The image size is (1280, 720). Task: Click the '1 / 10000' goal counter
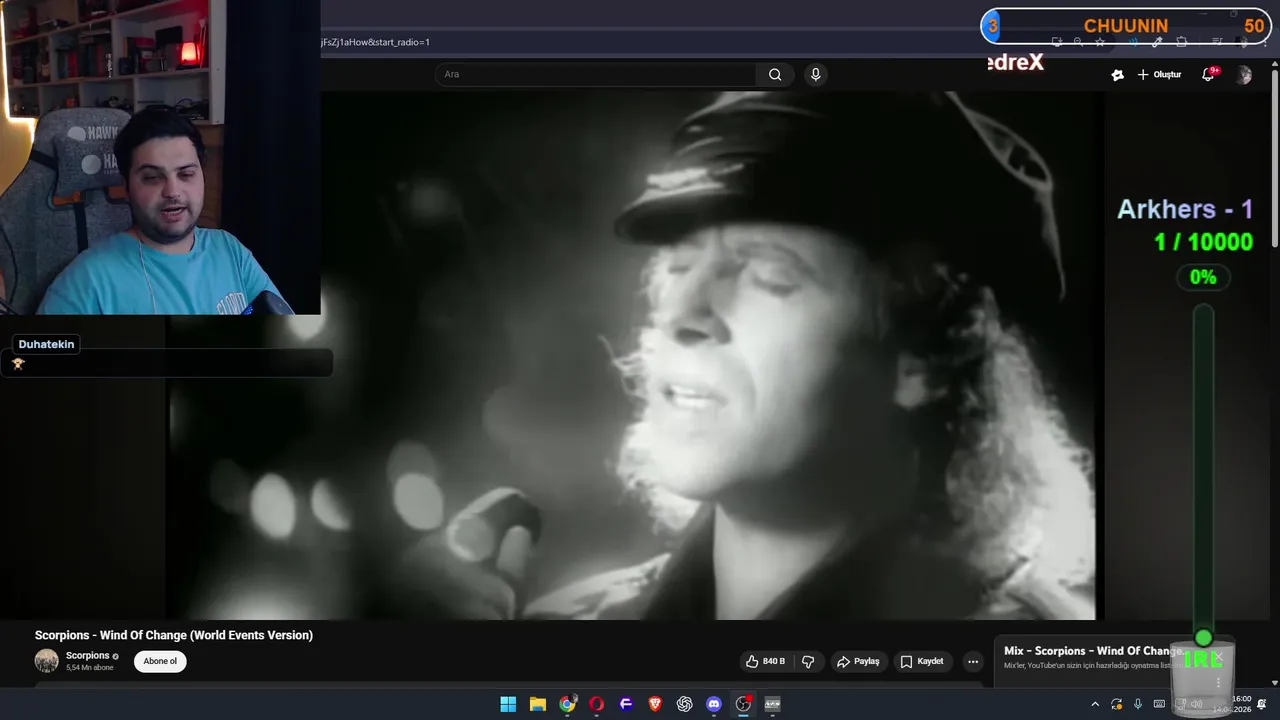point(1203,242)
